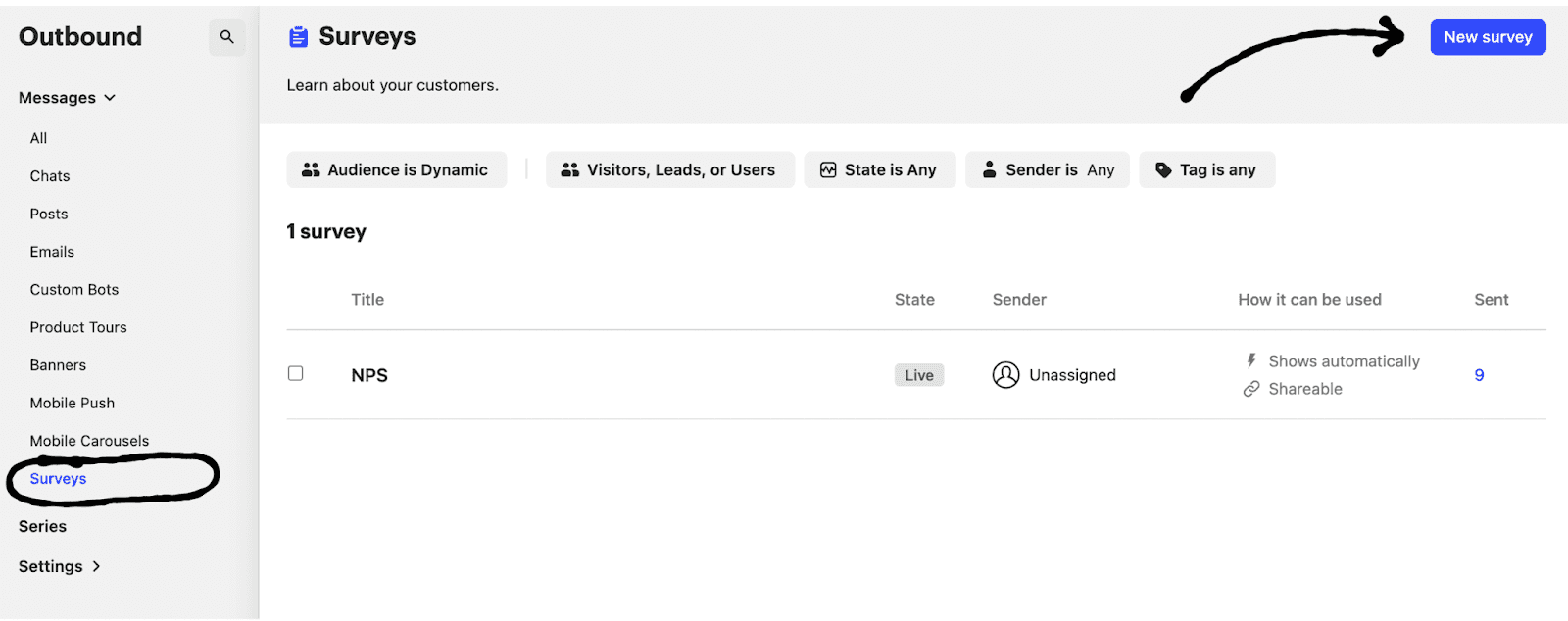1568x621 pixels.
Task: Click the State filter activity icon
Action: (x=828, y=170)
